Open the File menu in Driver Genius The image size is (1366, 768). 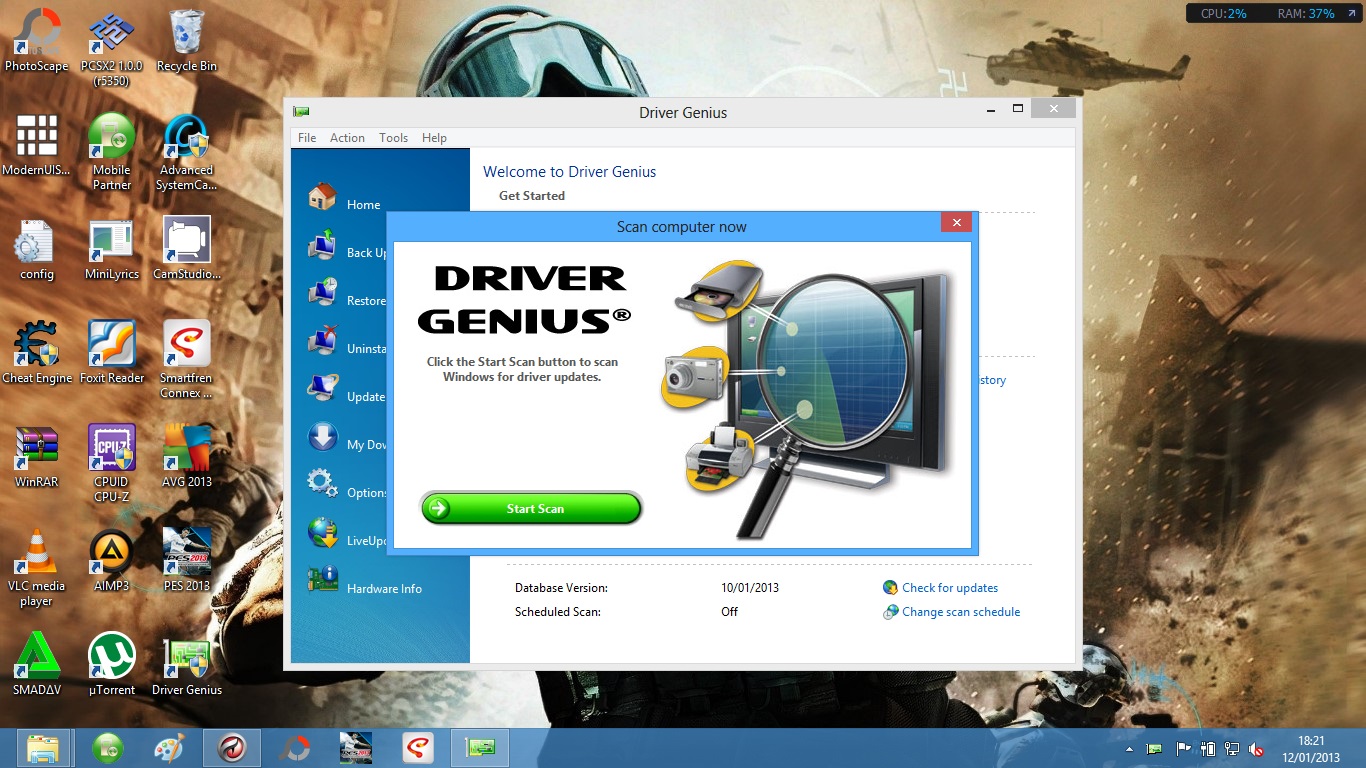click(x=307, y=138)
